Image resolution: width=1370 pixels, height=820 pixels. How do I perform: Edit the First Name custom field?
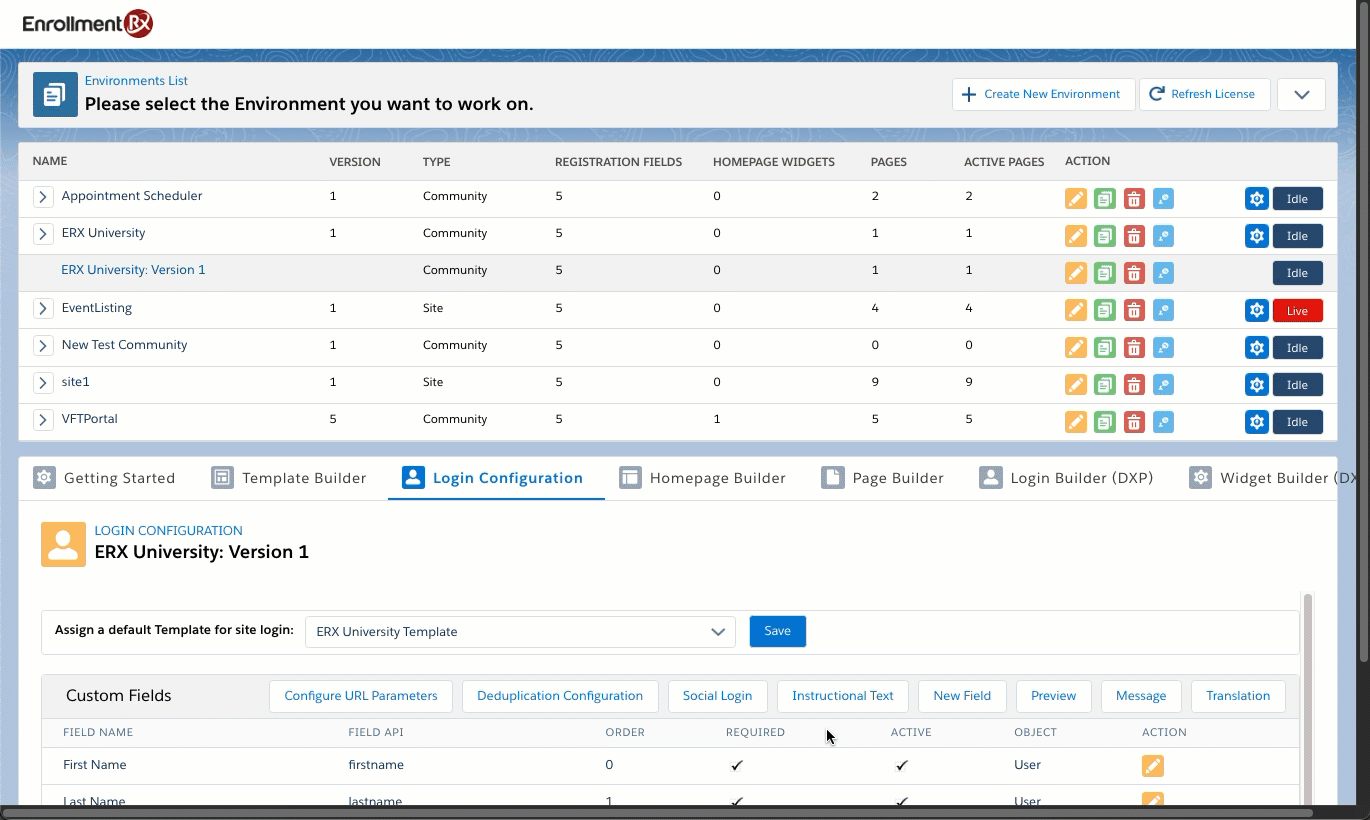point(1152,766)
